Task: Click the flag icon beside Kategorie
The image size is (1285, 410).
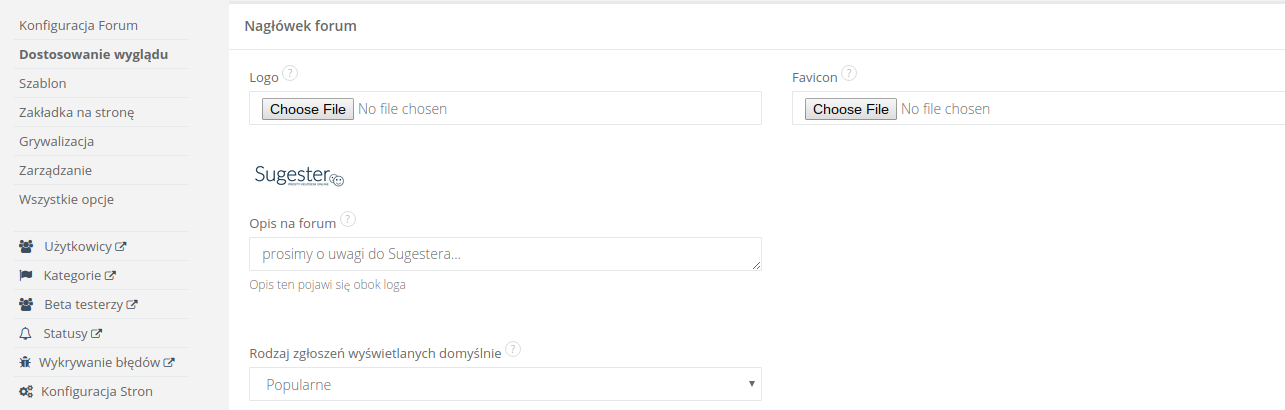Action: click(x=27, y=275)
